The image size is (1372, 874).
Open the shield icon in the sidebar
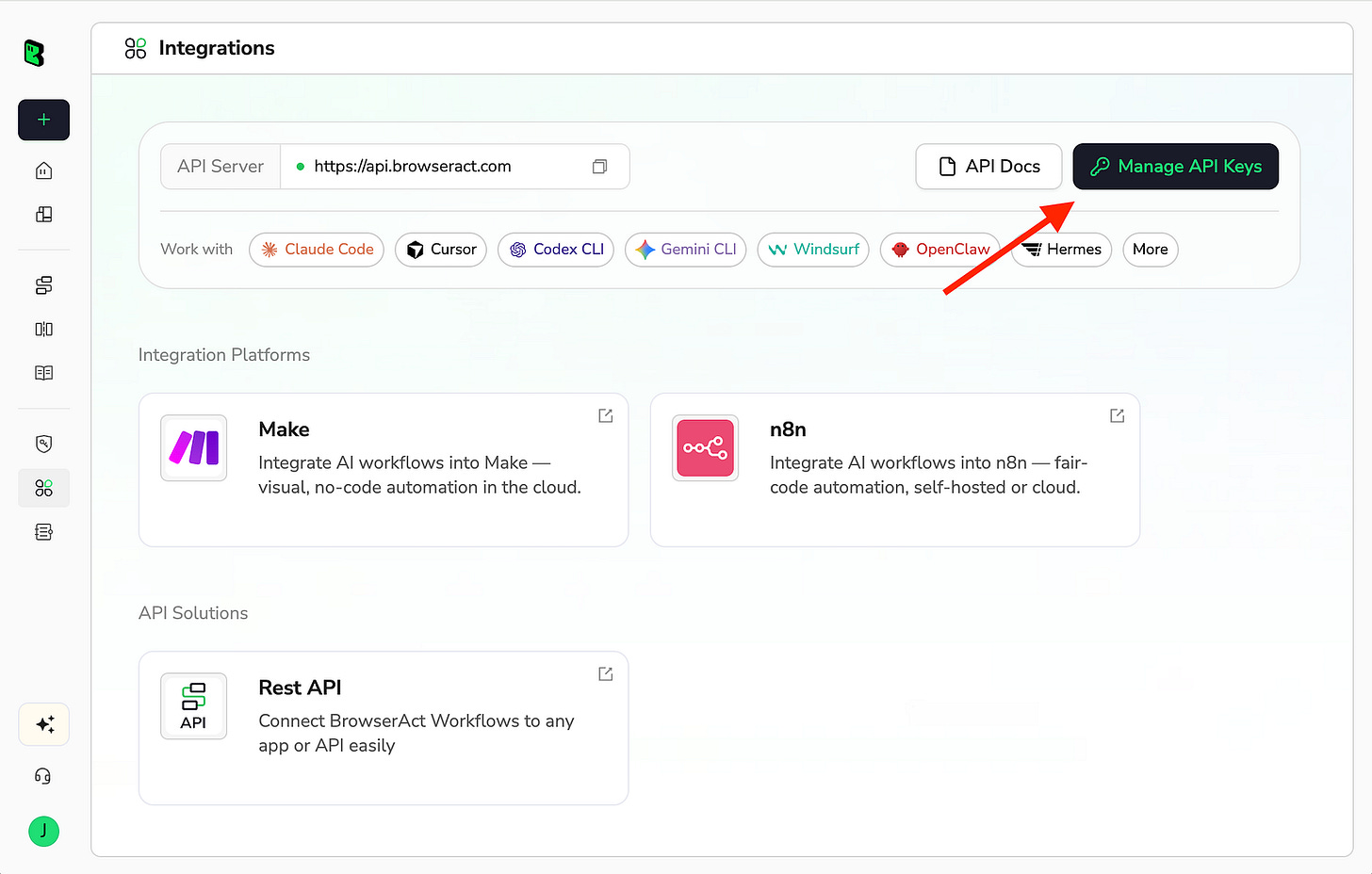[x=43, y=444]
